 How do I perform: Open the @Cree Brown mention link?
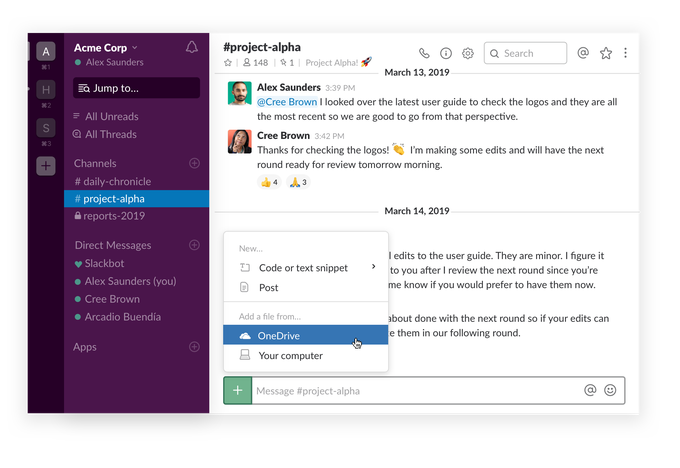pyautogui.click(x=287, y=102)
